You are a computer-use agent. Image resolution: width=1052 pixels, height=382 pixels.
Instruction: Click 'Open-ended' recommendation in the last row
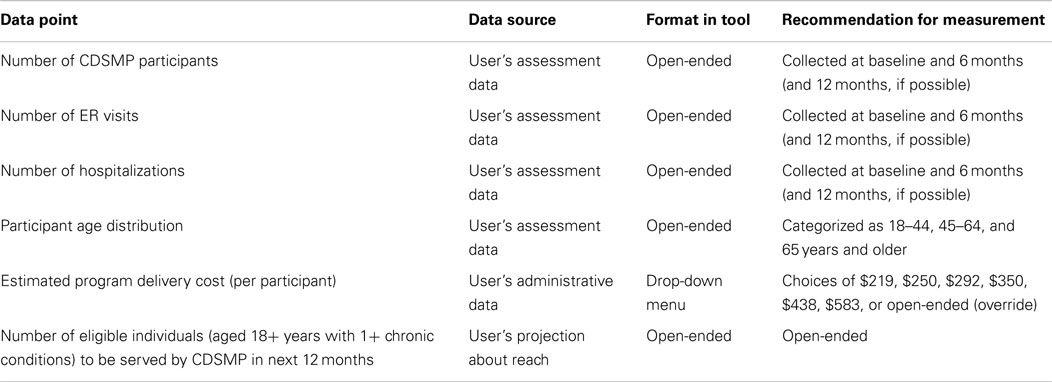tap(825, 336)
